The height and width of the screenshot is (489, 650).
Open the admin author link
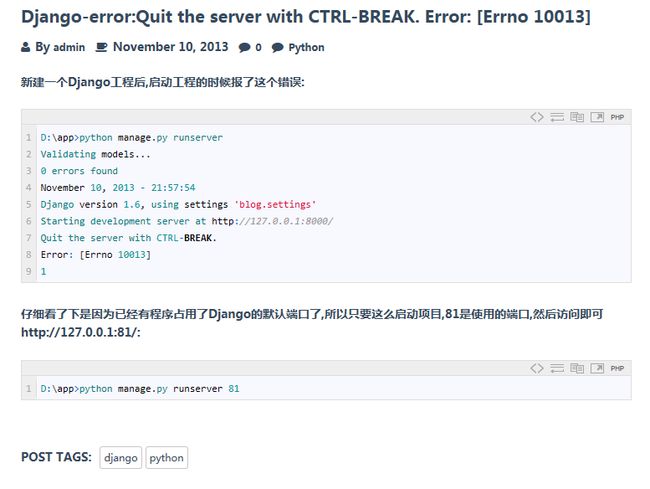(69, 47)
